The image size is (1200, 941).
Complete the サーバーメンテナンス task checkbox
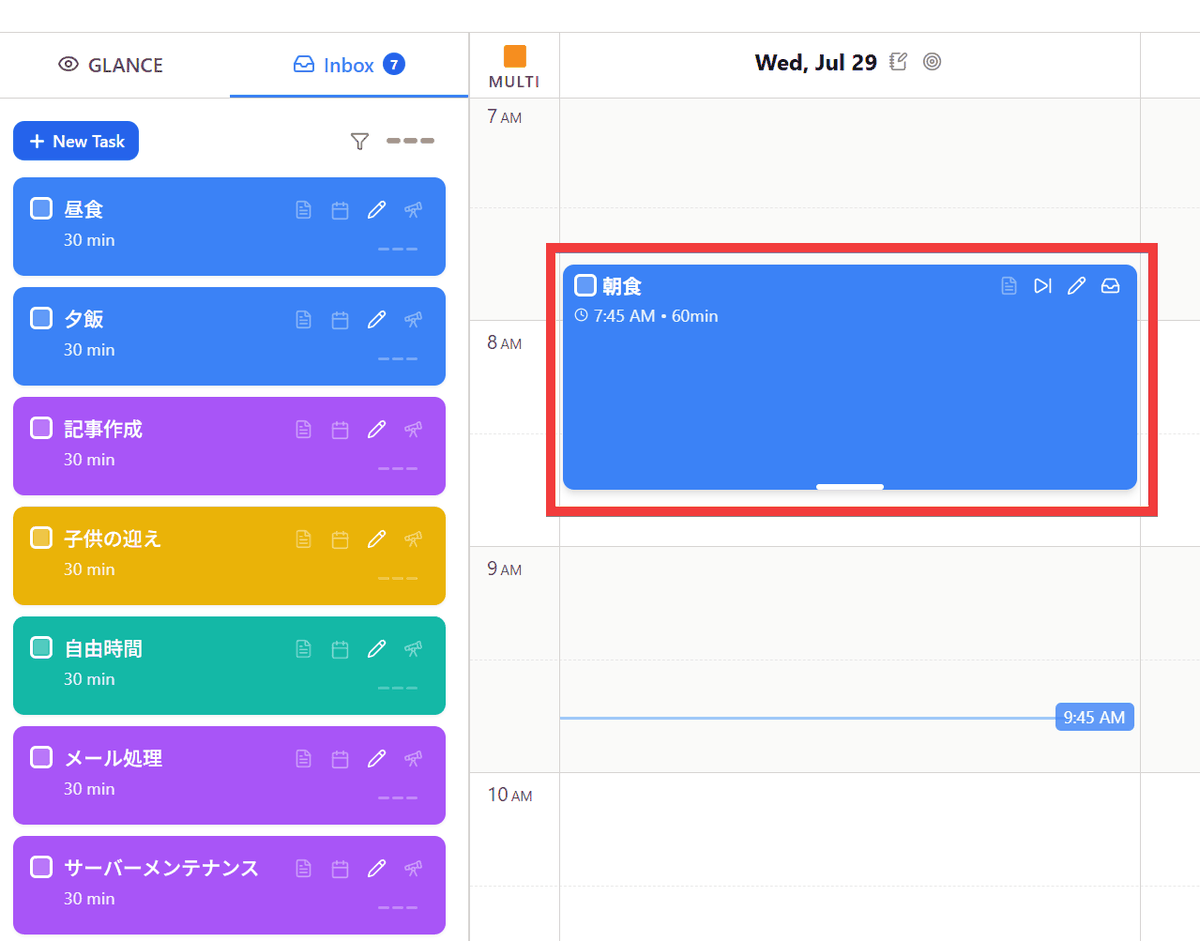(41, 866)
